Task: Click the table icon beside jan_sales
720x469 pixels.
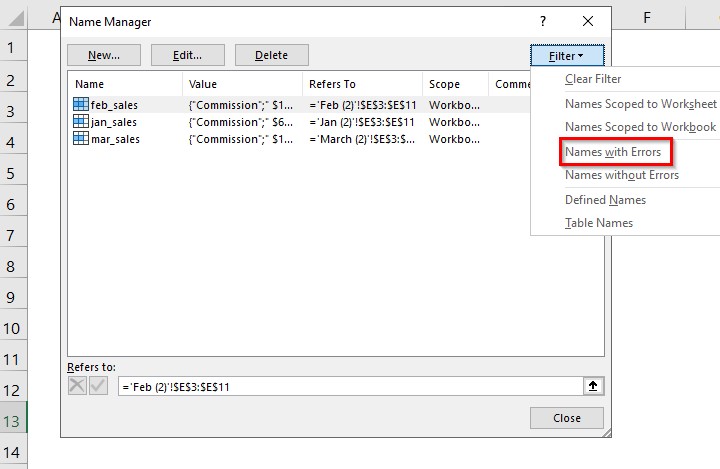Action: pos(81,121)
